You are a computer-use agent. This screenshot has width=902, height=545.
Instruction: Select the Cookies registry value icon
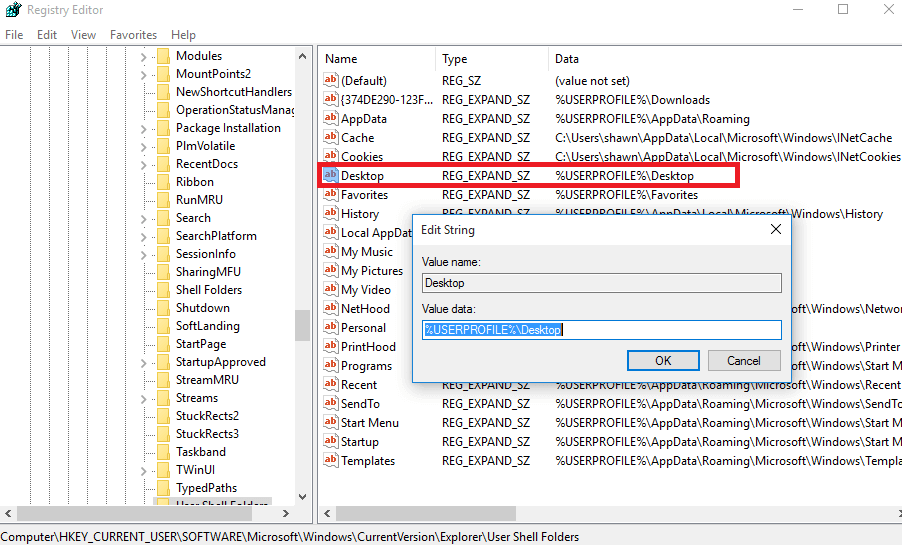point(331,157)
